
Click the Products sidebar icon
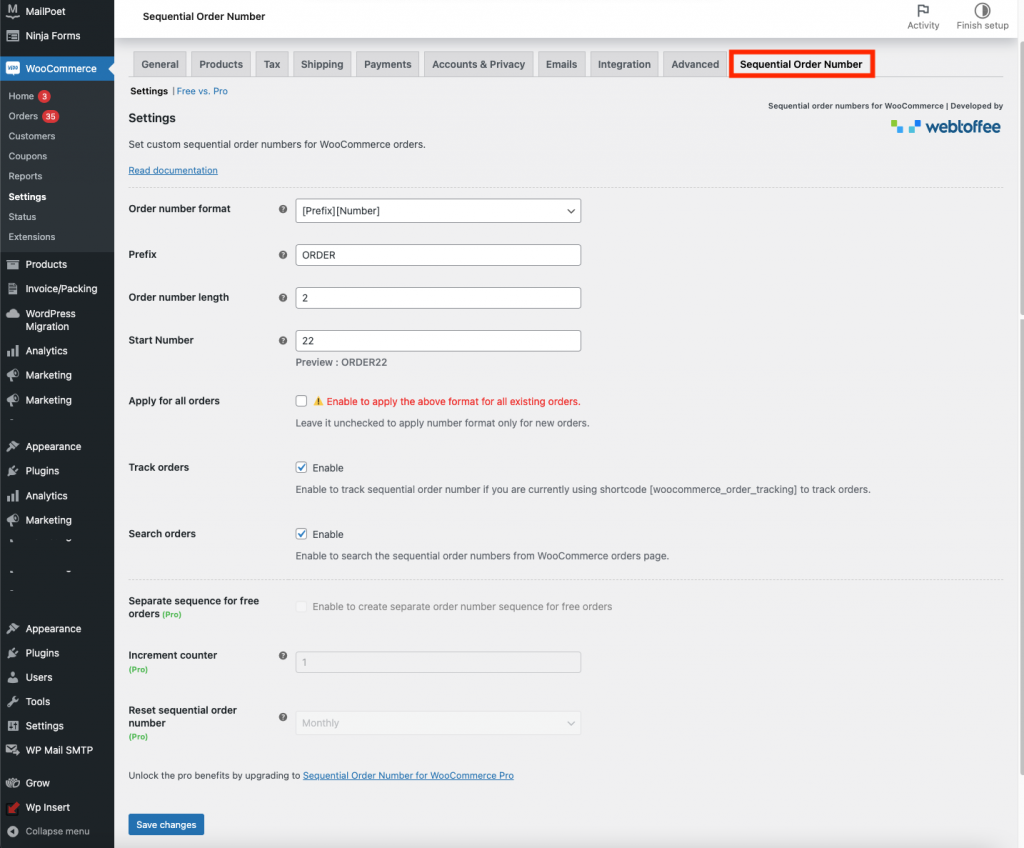(x=12, y=265)
